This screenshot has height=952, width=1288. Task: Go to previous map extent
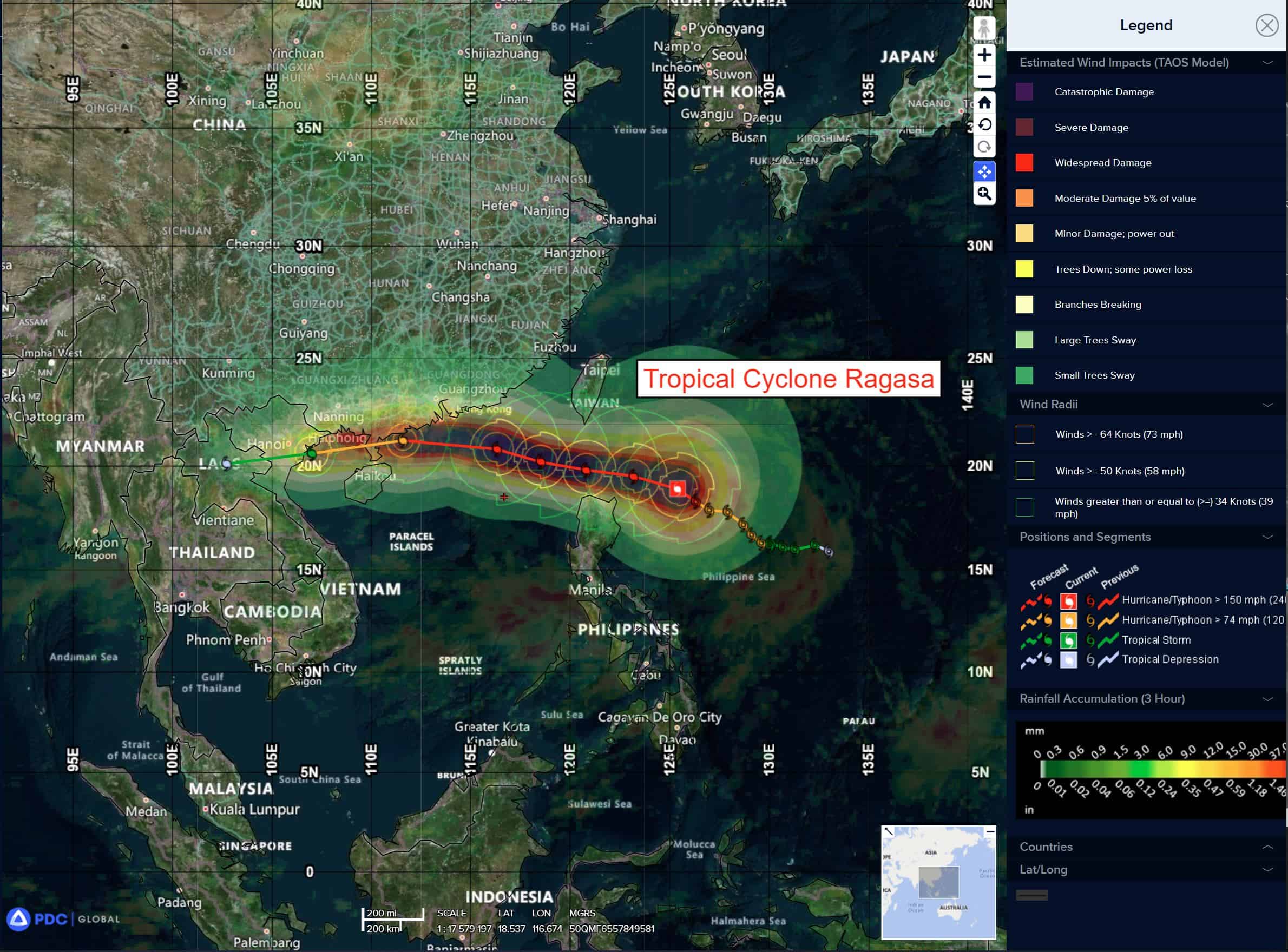tap(984, 124)
